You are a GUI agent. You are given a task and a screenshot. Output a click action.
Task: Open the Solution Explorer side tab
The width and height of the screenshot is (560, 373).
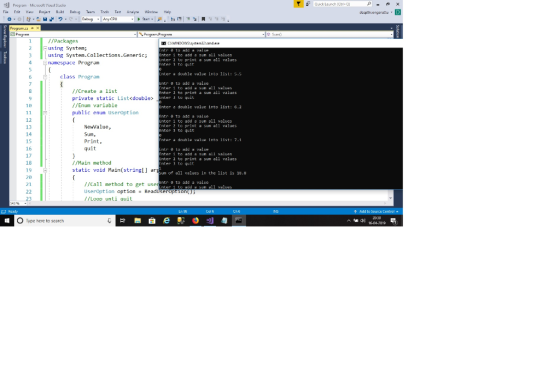(x=398, y=31)
